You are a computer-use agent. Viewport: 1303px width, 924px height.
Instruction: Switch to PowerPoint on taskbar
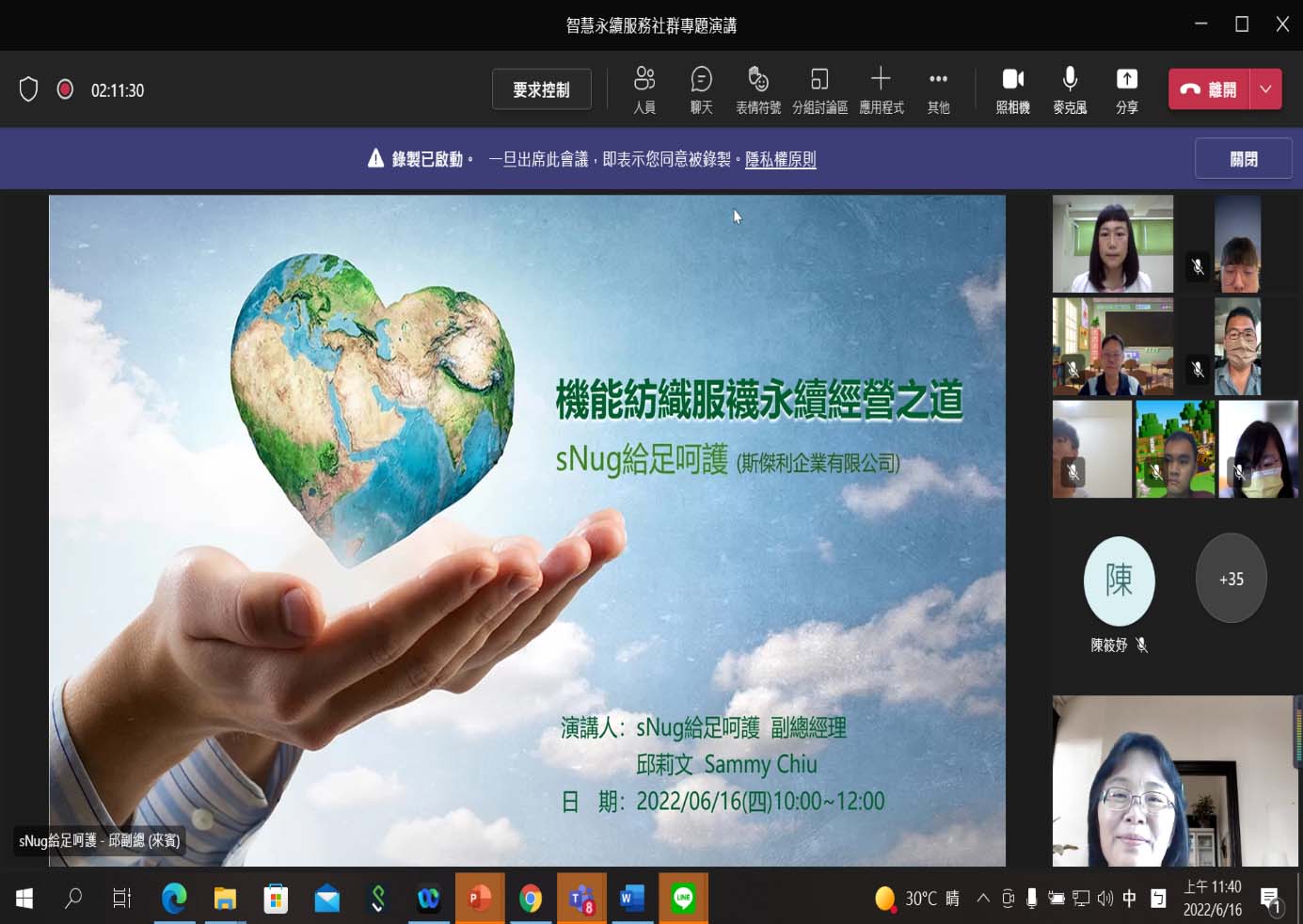480,899
